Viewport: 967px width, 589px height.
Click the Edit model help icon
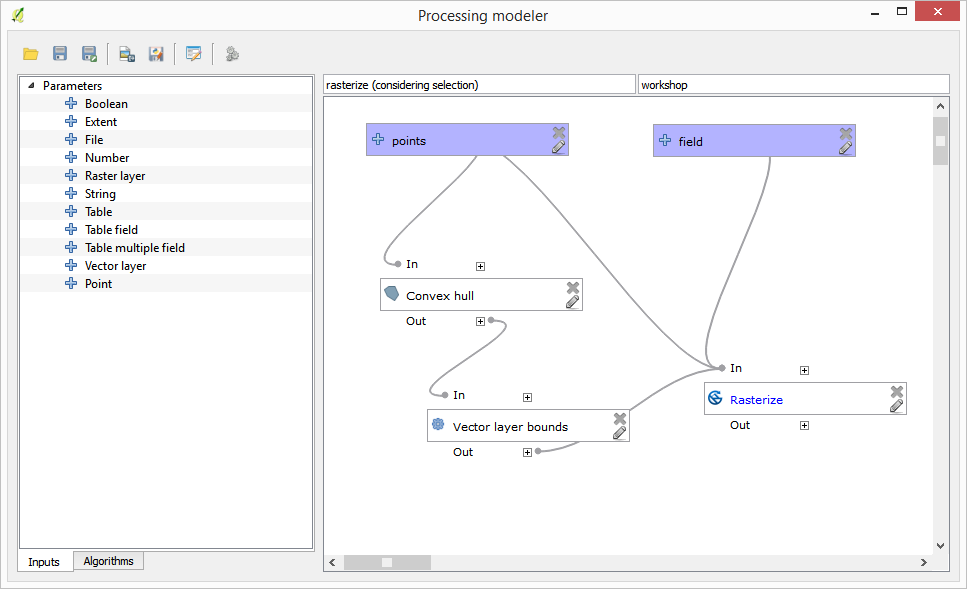tap(193, 54)
